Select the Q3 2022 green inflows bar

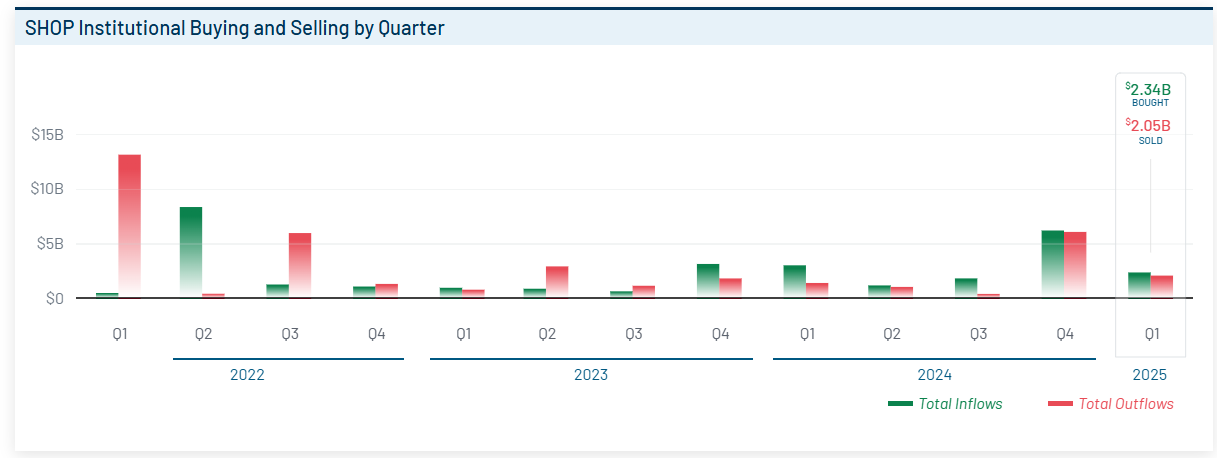[x=277, y=291]
